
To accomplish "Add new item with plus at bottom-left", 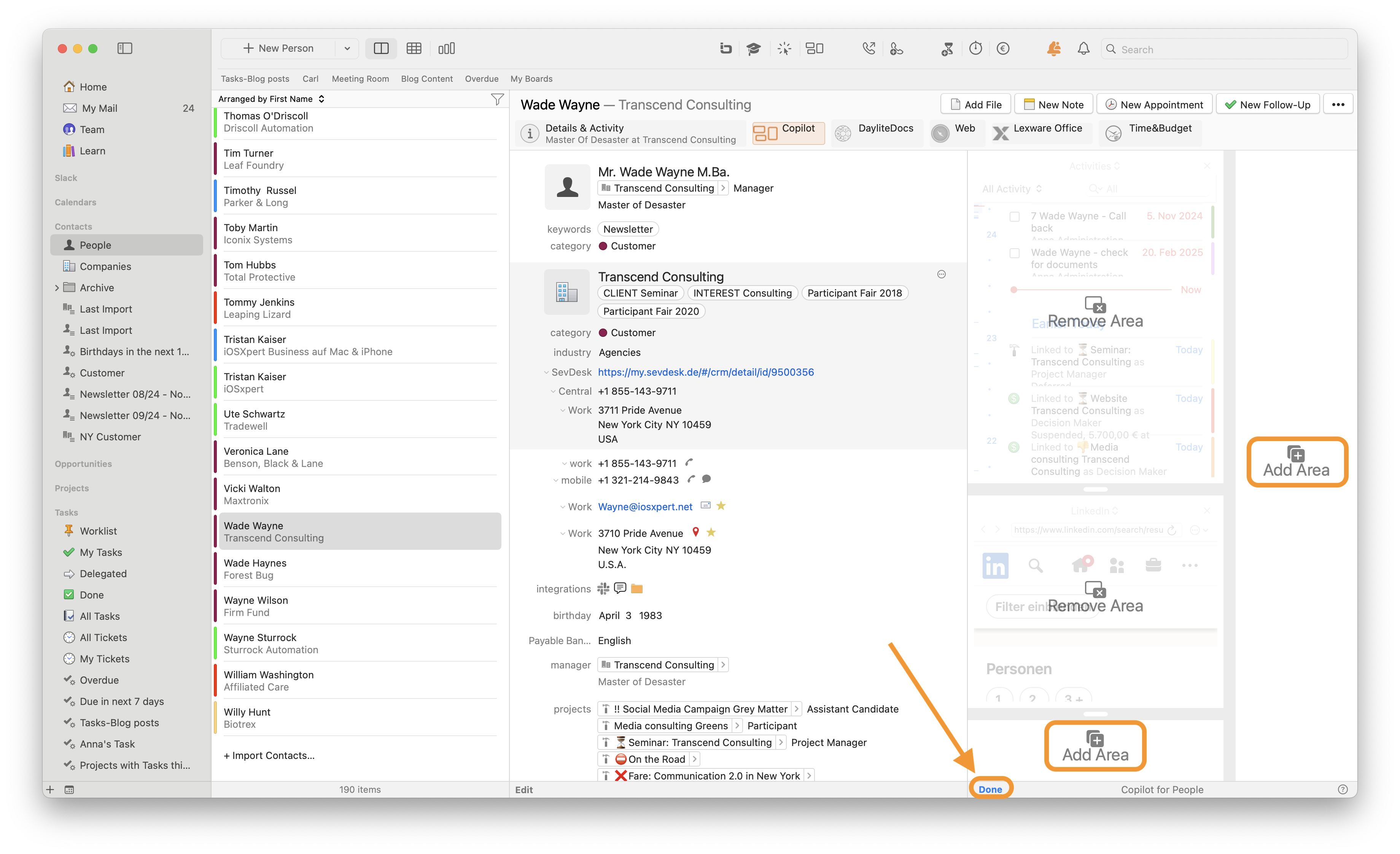I will [50, 789].
